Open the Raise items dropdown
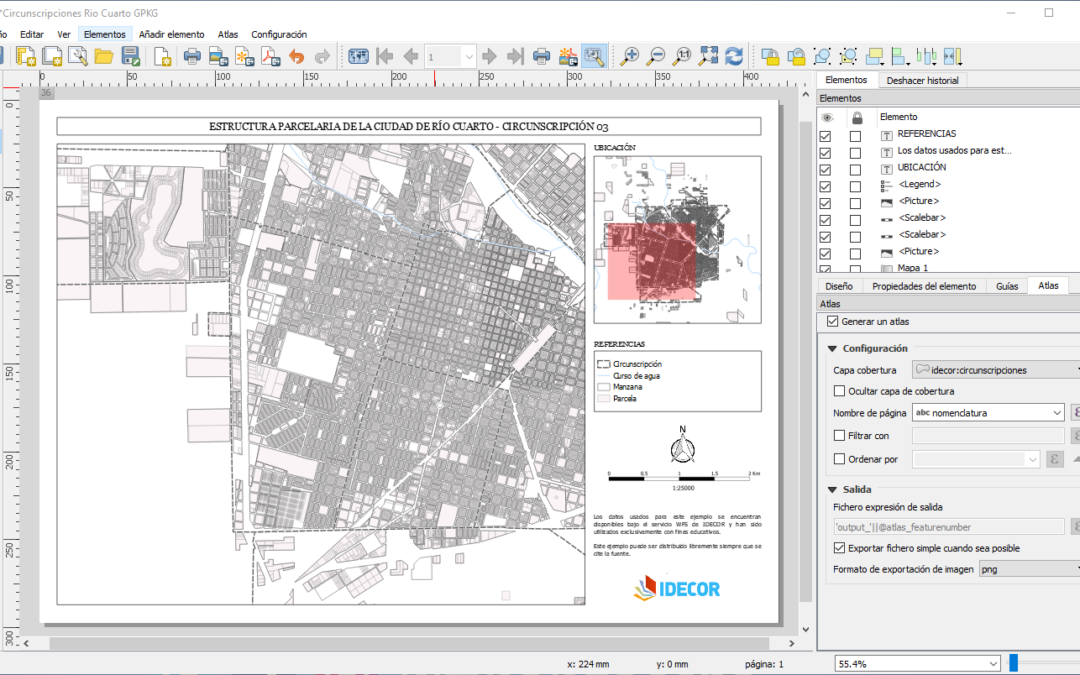Viewport: 1080px width, 675px height. click(x=876, y=56)
